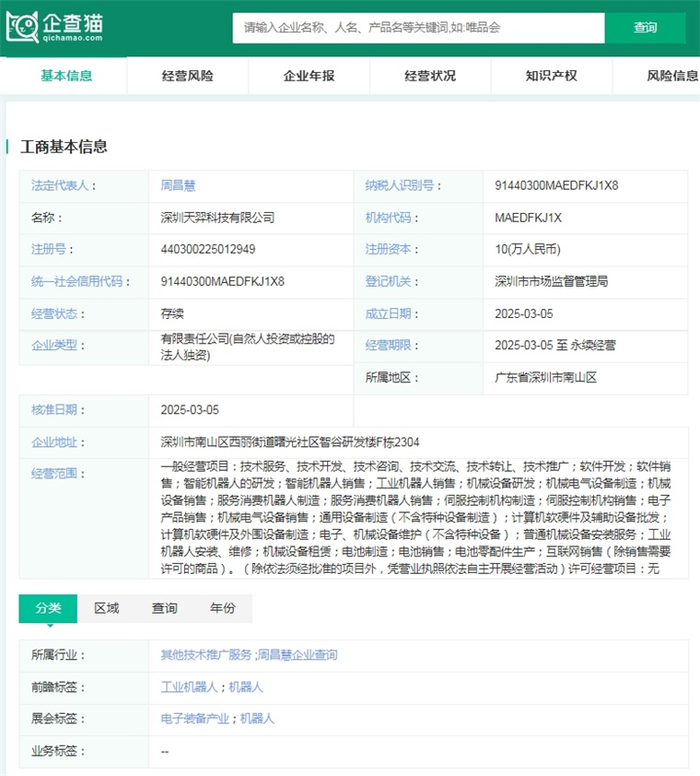Click 机器人 link in 展会标签 row

257,719
